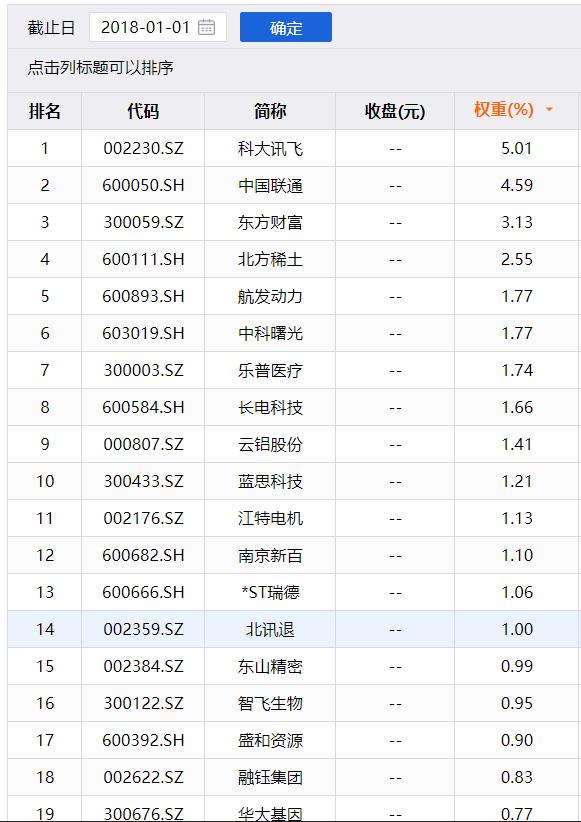The height and width of the screenshot is (822, 581).
Task: Click weight value 0.95
Action: click(x=517, y=702)
